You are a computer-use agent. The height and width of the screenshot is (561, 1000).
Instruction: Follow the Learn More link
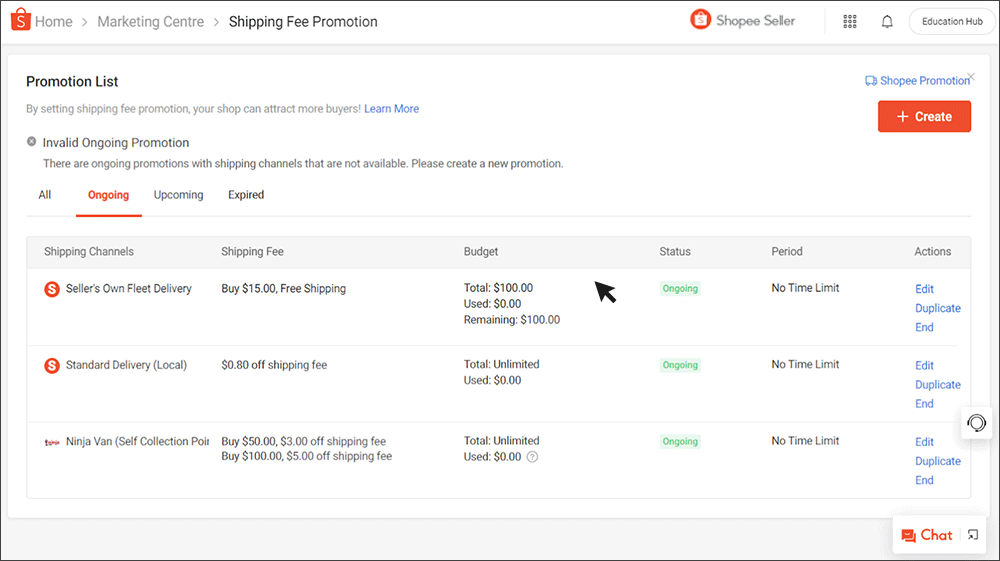click(391, 109)
